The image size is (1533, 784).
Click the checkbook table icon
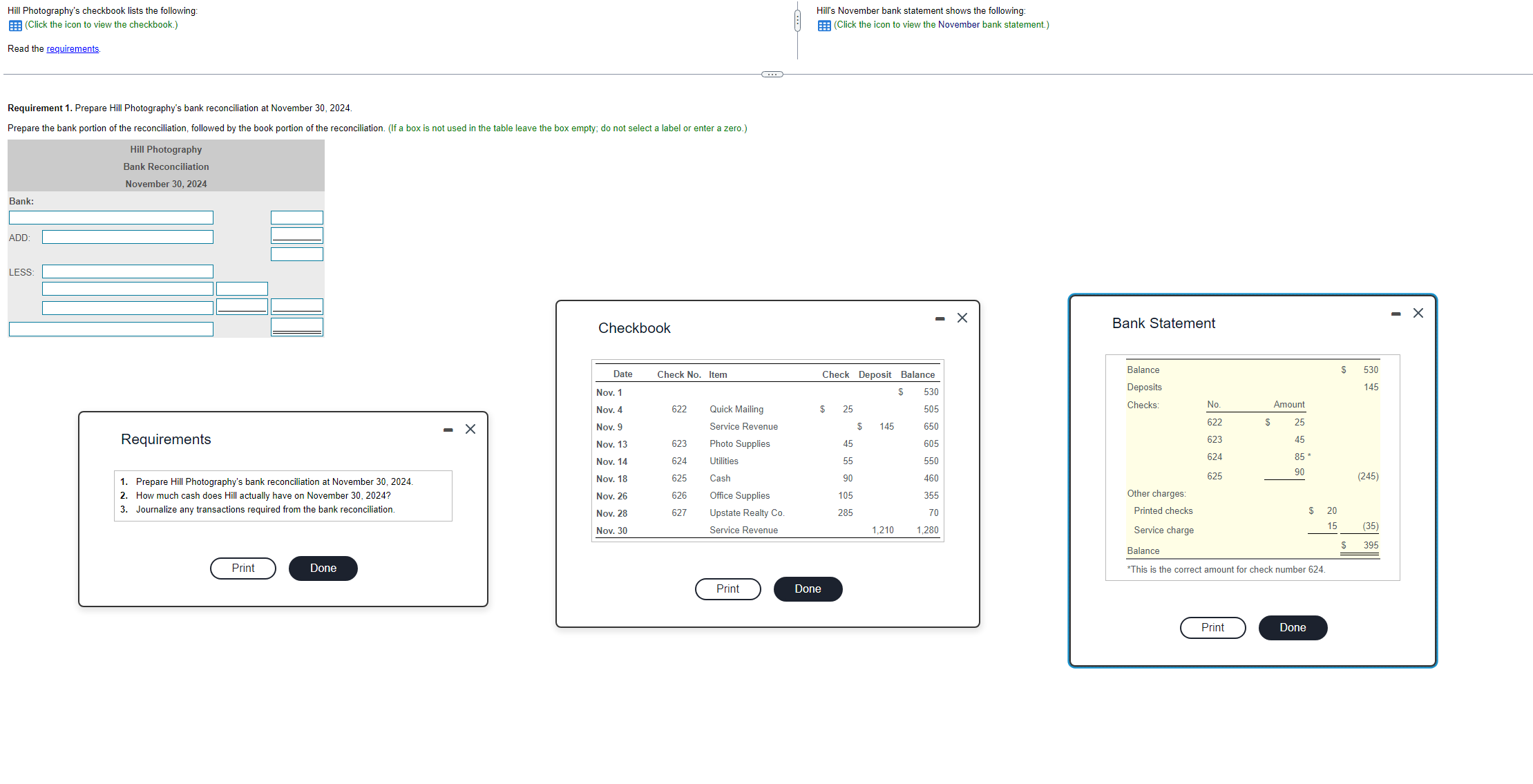click(15, 26)
